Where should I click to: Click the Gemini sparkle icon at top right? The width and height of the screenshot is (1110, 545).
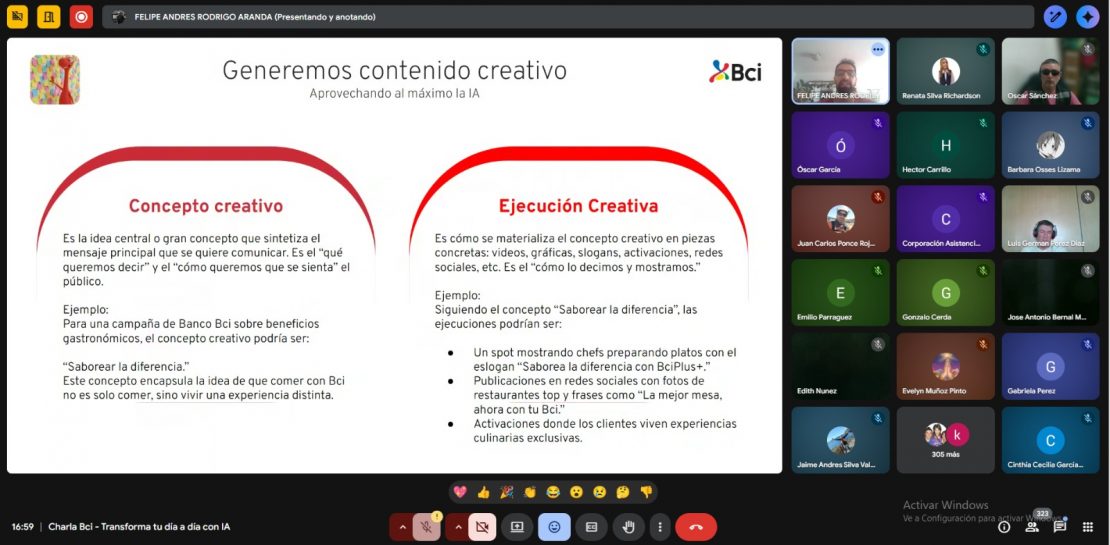pos(1087,16)
